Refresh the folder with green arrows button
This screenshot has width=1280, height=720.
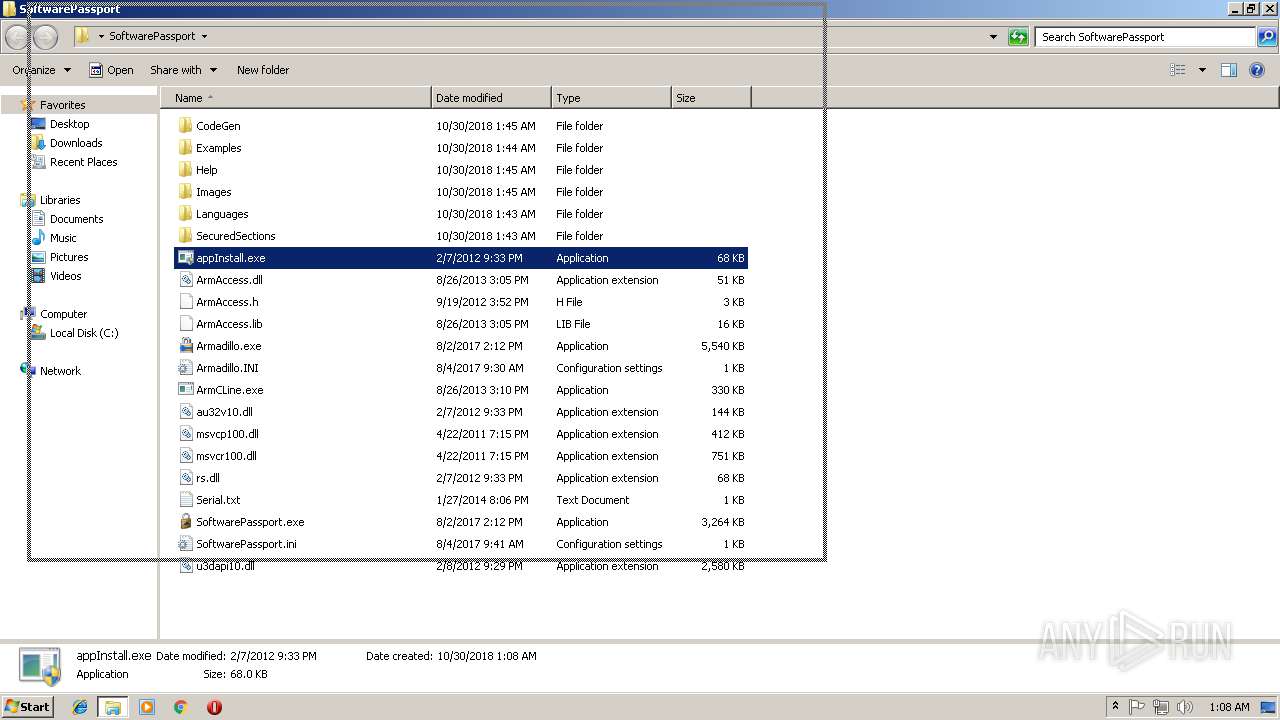click(x=1018, y=37)
